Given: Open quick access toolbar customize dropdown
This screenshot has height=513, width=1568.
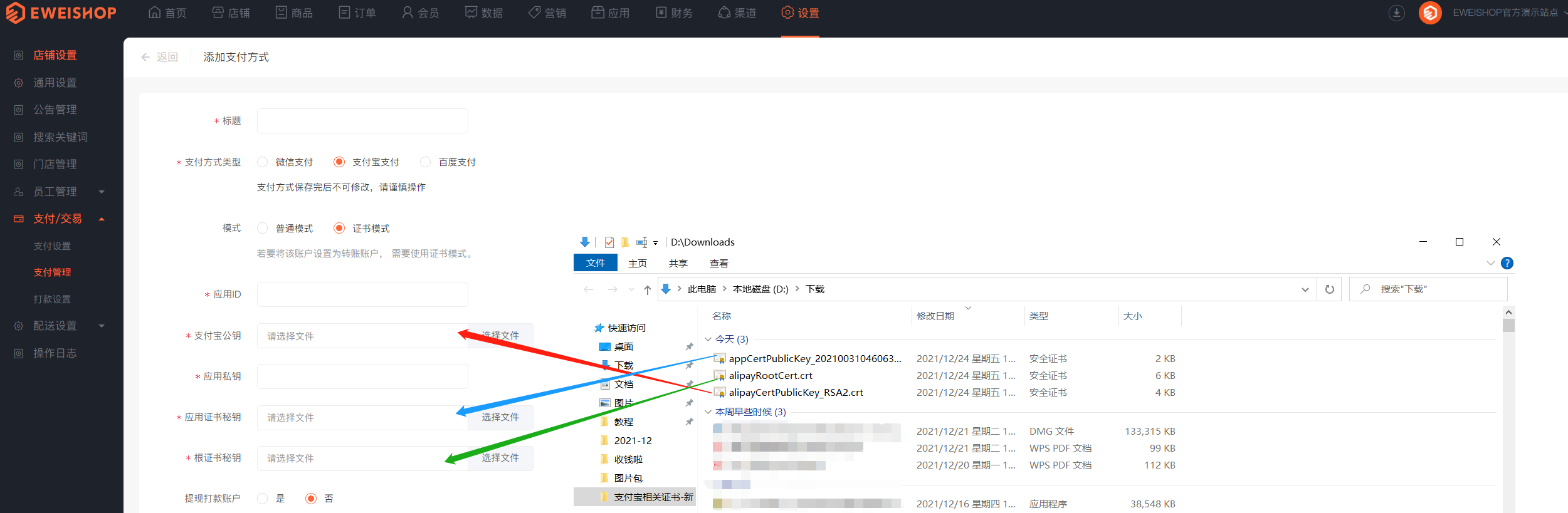Looking at the screenshot, I should [655, 243].
